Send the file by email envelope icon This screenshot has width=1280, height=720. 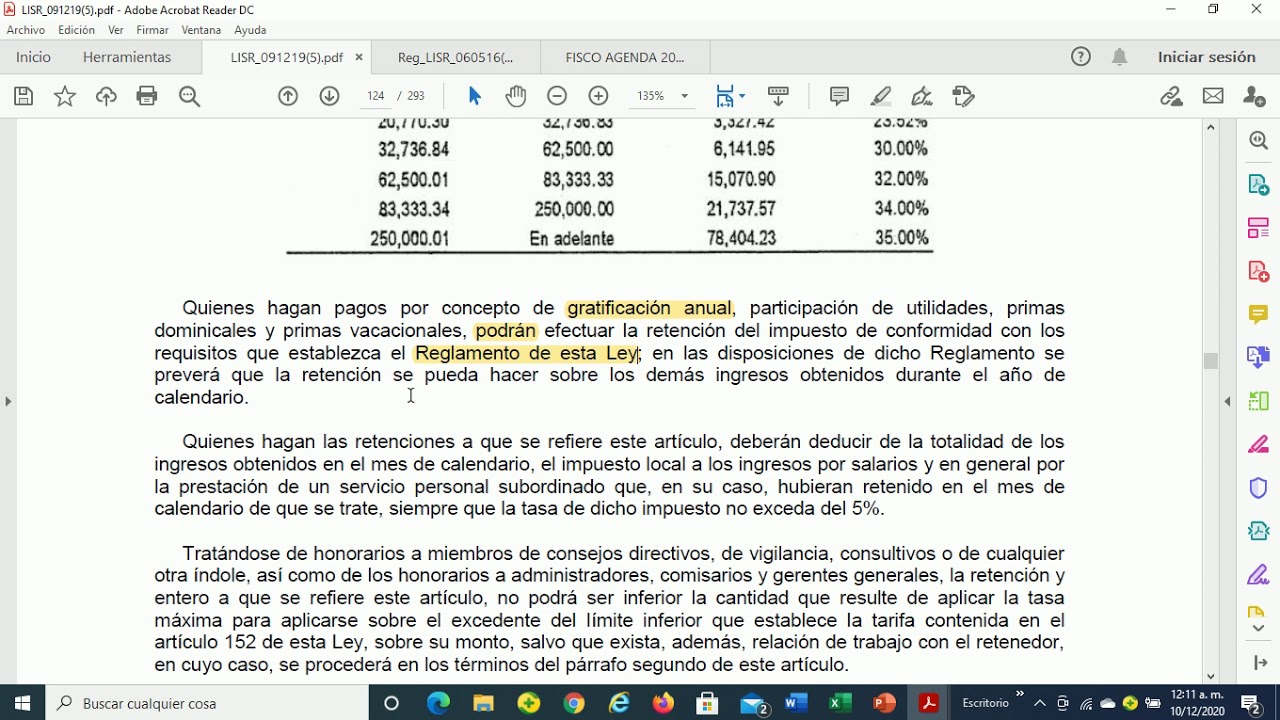(1213, 96)
